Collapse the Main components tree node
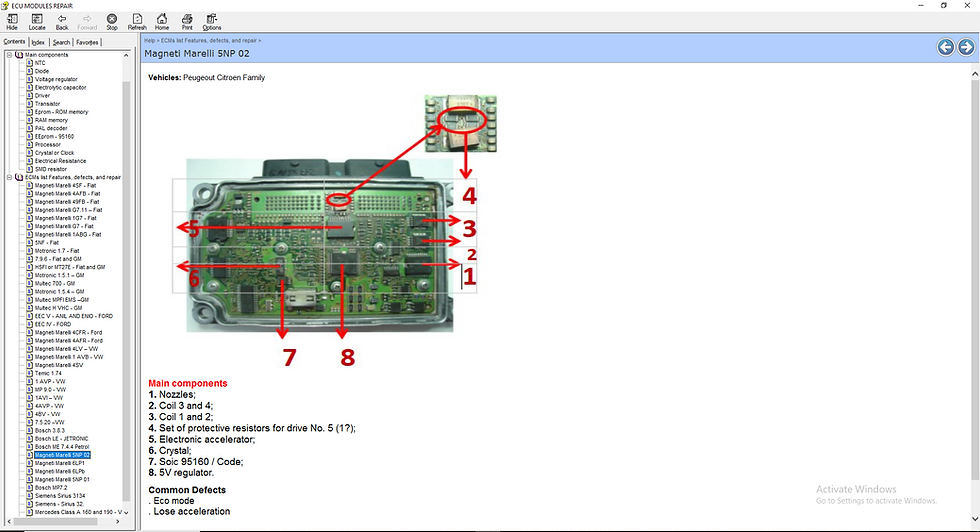The height and width of the screenshot is (532, 980). (9, 55)
